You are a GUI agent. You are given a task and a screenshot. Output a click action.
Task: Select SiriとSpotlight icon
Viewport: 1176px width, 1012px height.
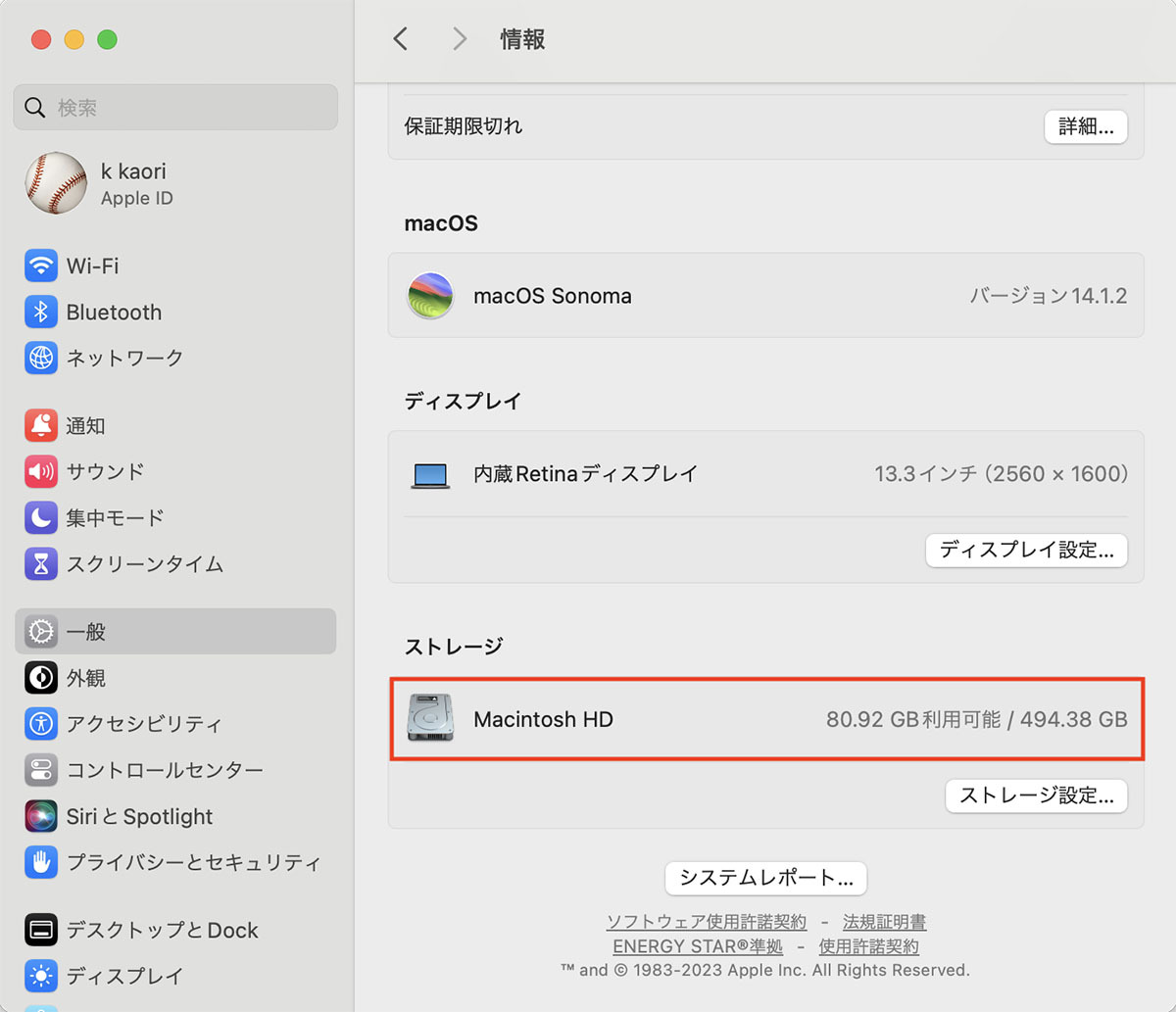pos(41,816)
